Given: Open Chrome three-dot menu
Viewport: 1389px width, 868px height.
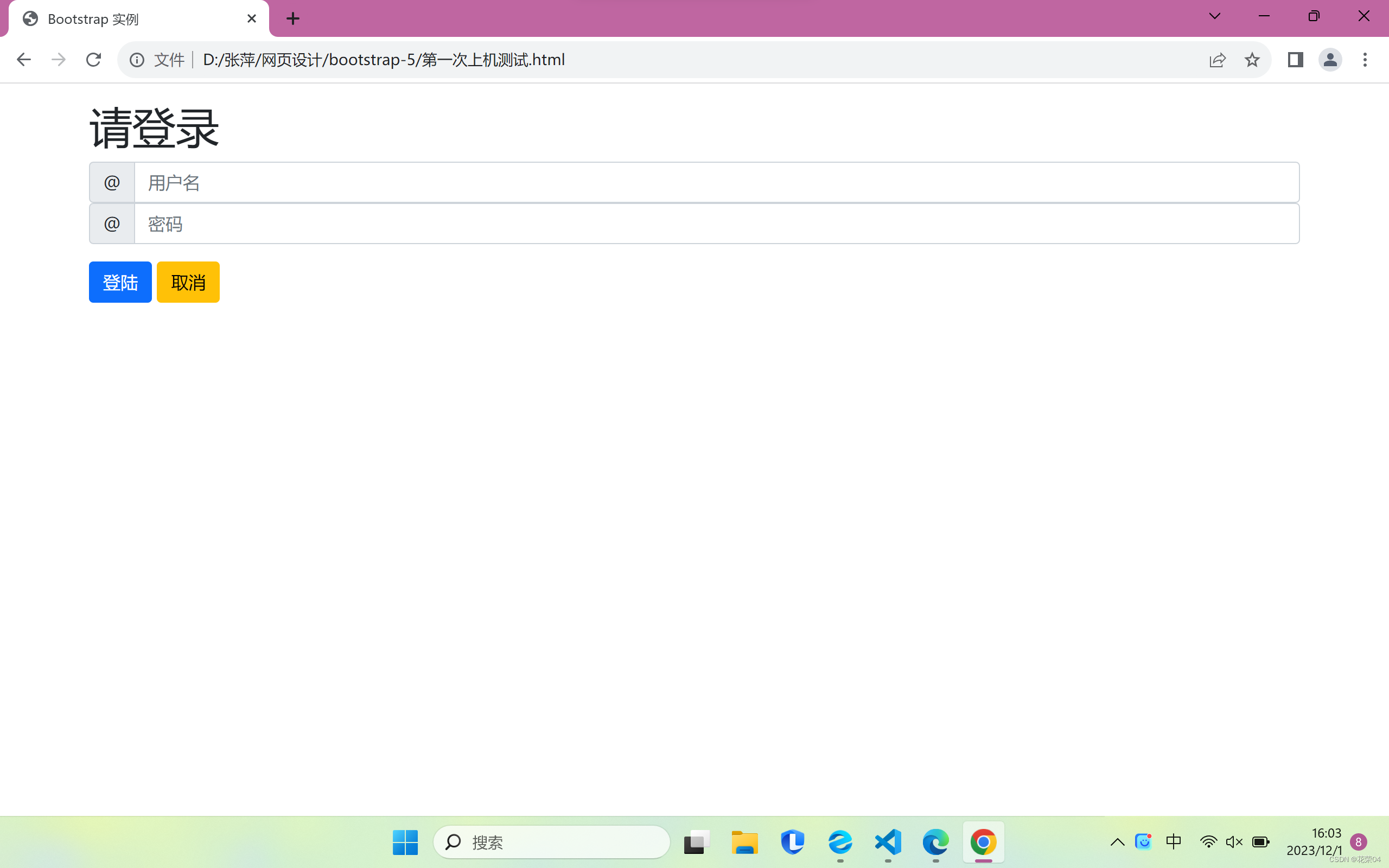Looking at the screenshot, I should coord(1365,60).
